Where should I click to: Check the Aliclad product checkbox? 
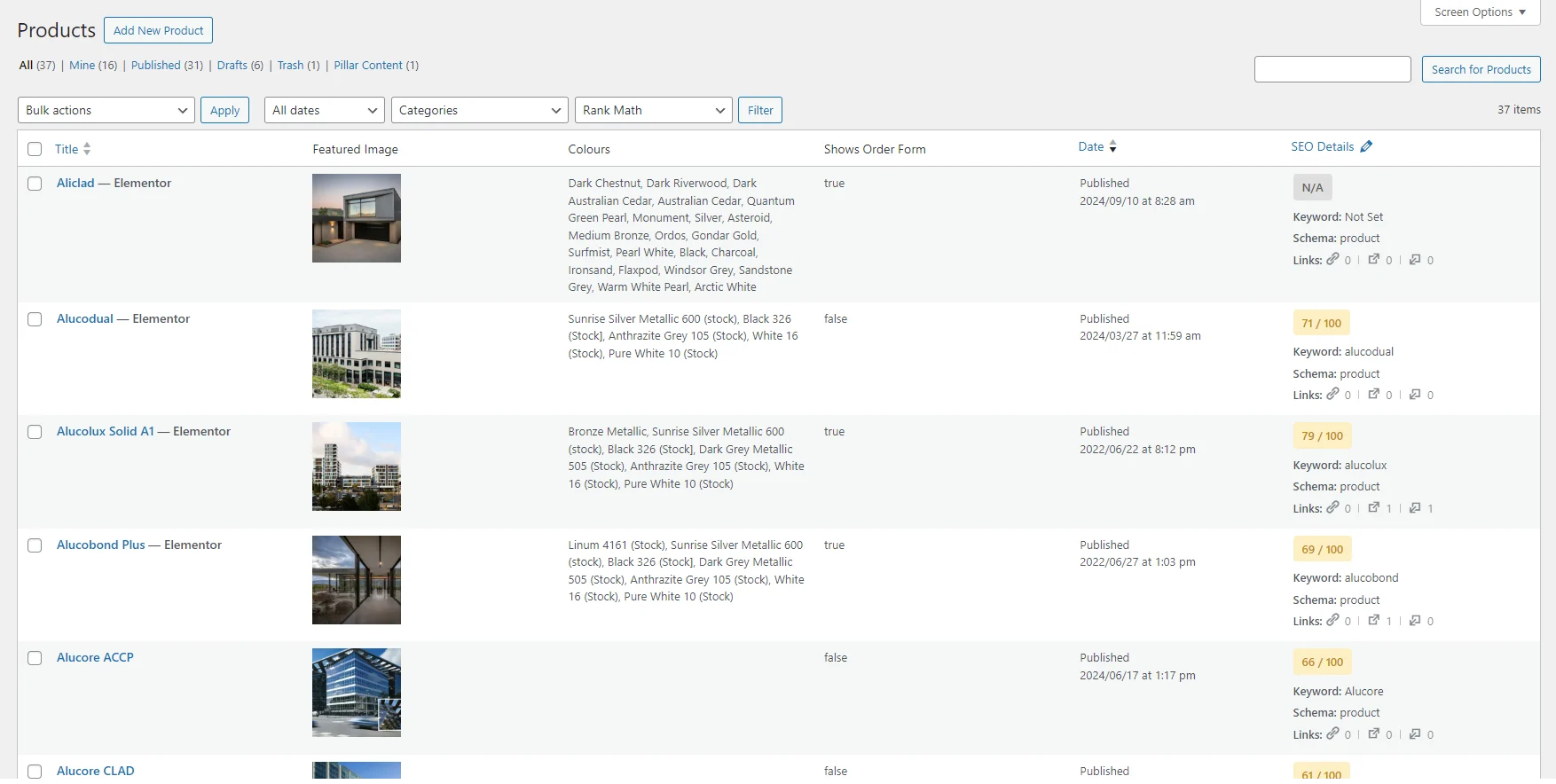coord(35,184)
